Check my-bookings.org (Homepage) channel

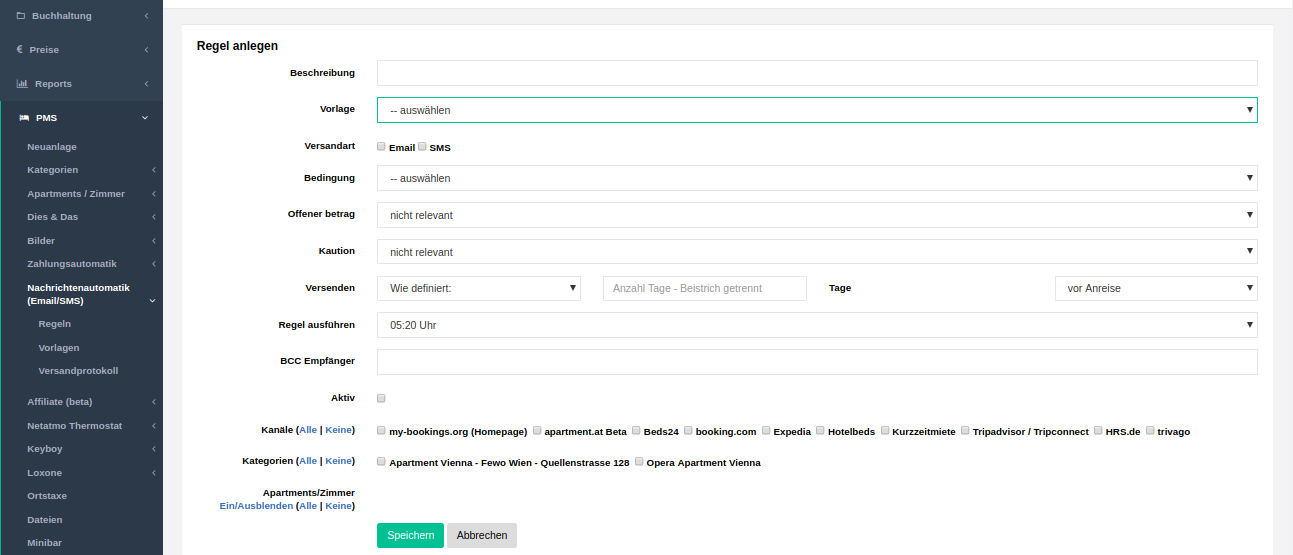(x=381, y=431)
